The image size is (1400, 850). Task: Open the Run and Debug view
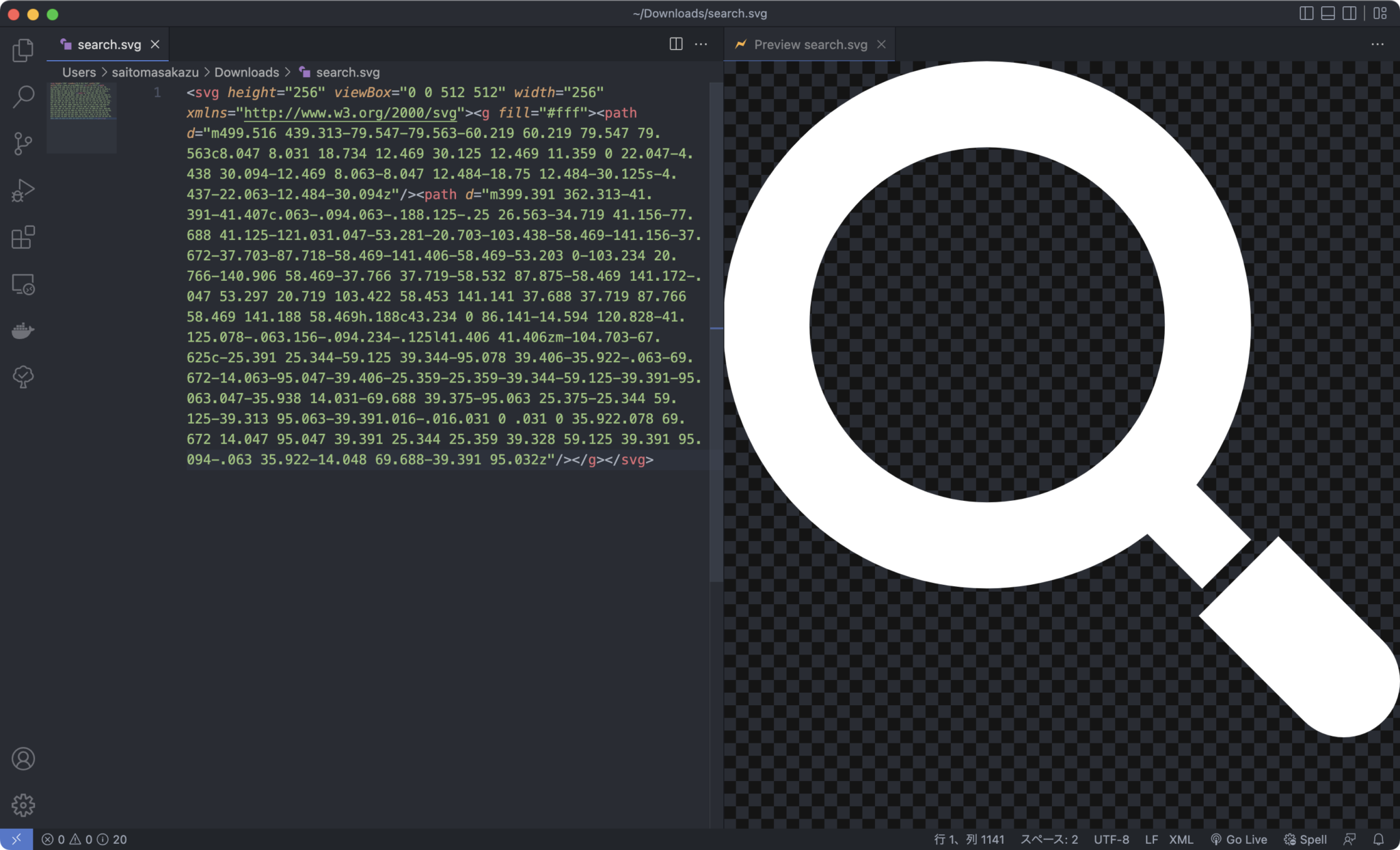[23, 190]
